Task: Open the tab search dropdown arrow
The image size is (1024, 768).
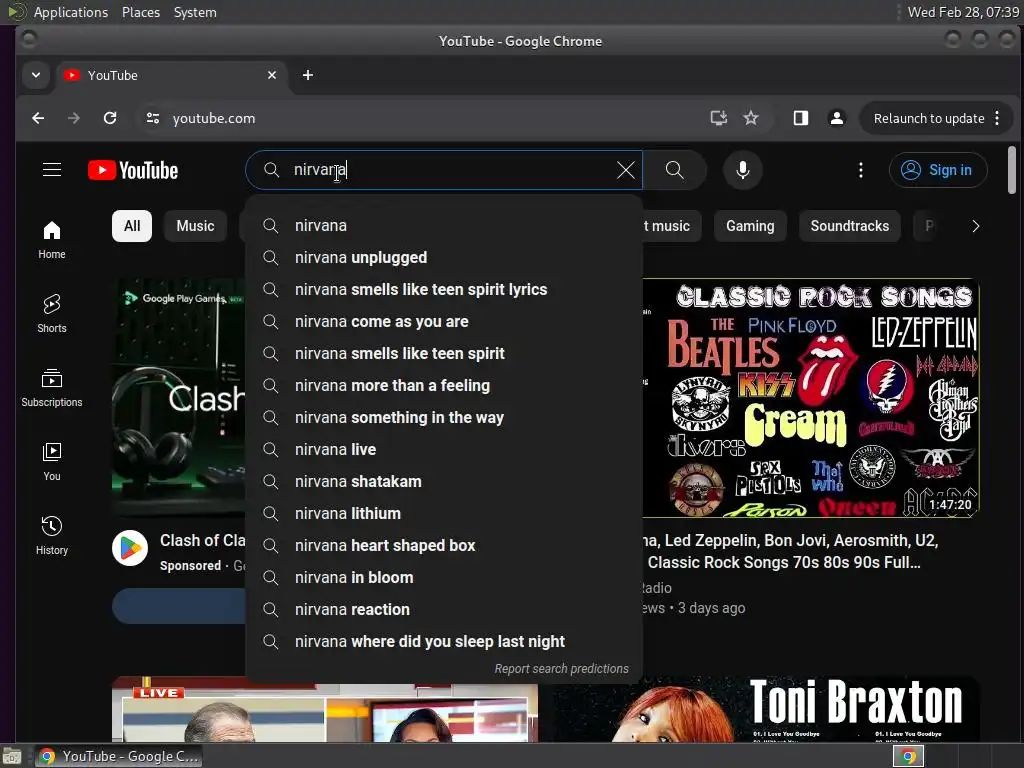Action: tap(36, 75)
